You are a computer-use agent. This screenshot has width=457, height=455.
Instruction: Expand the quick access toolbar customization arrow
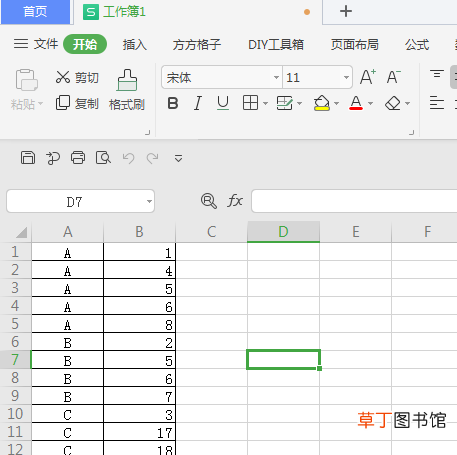(x=178, y=158)
